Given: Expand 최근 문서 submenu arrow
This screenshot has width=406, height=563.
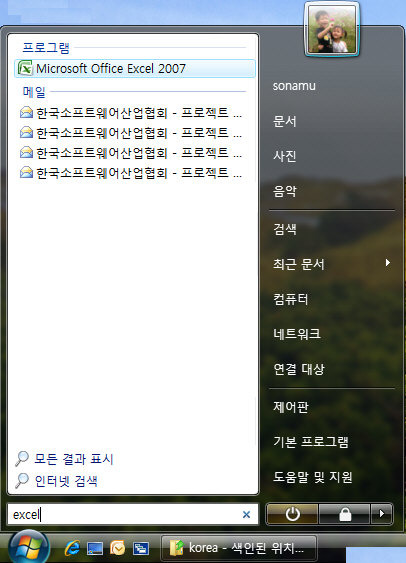Looking at the screenshot, I should [x=388, y=263].
